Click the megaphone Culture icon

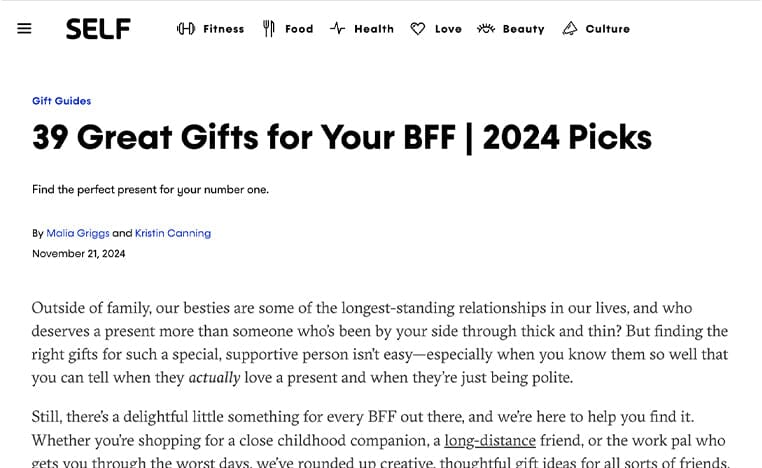click(570, 29)
